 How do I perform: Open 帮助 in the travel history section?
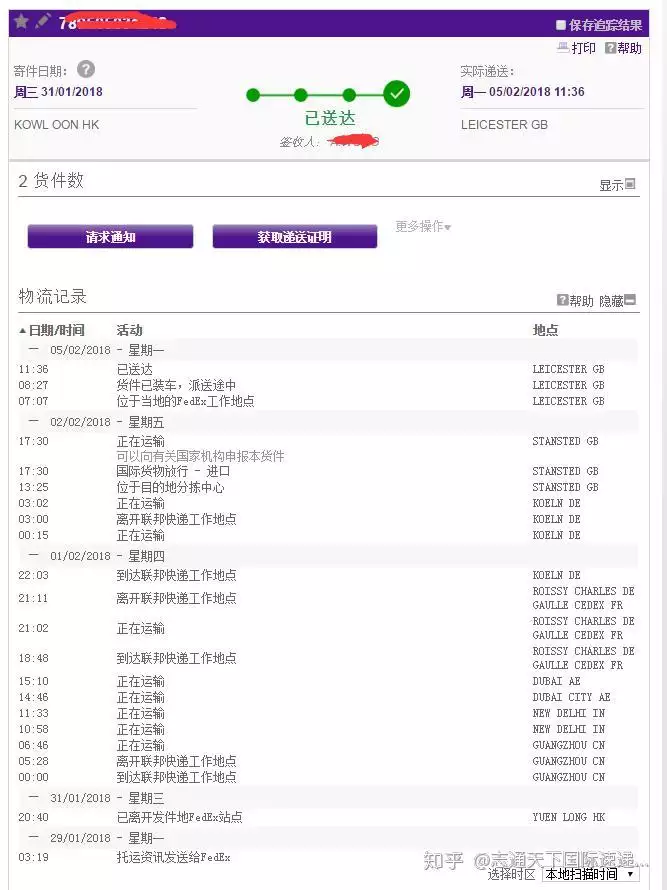574,301
